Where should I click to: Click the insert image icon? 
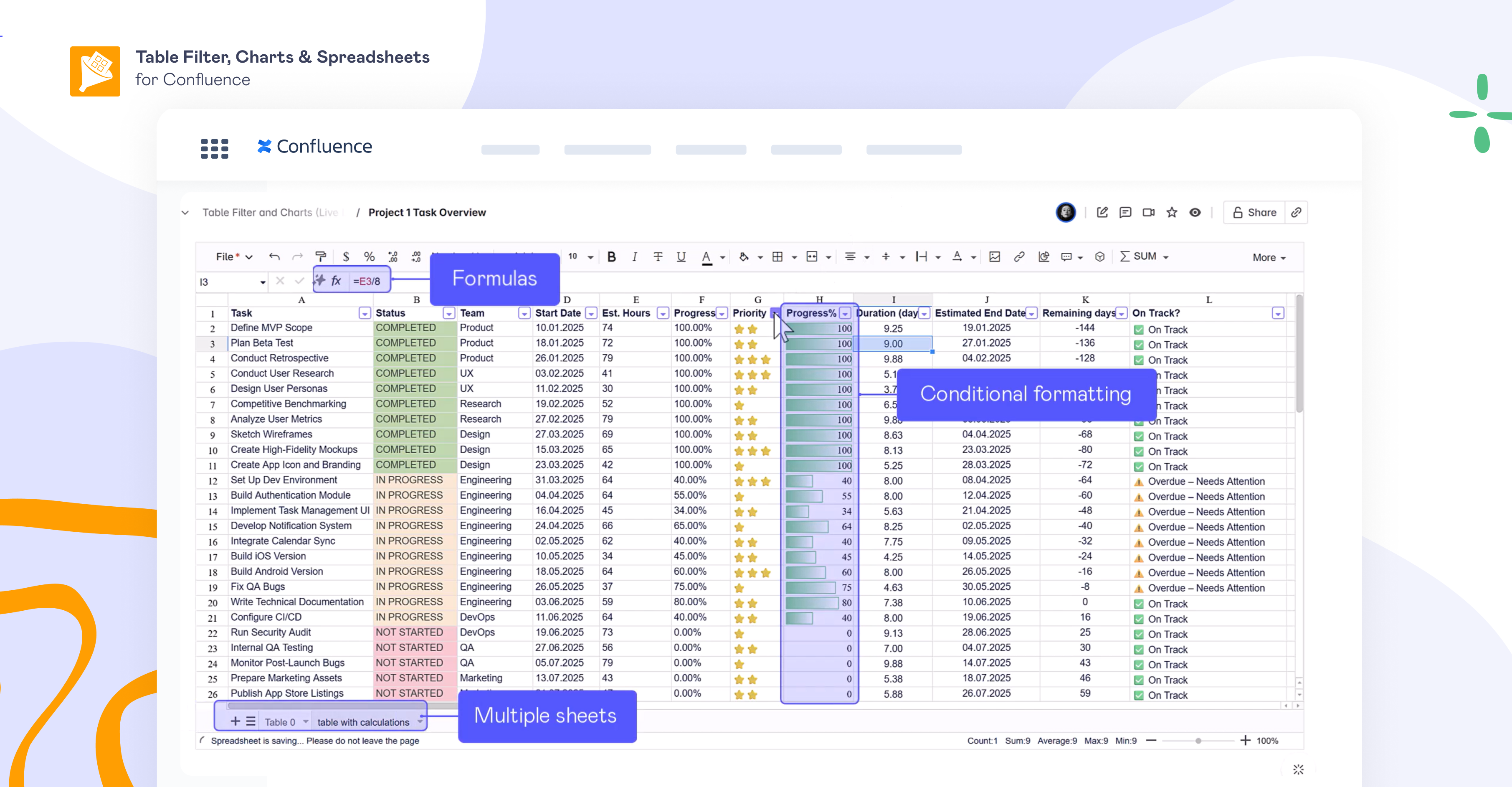(994, 256)
